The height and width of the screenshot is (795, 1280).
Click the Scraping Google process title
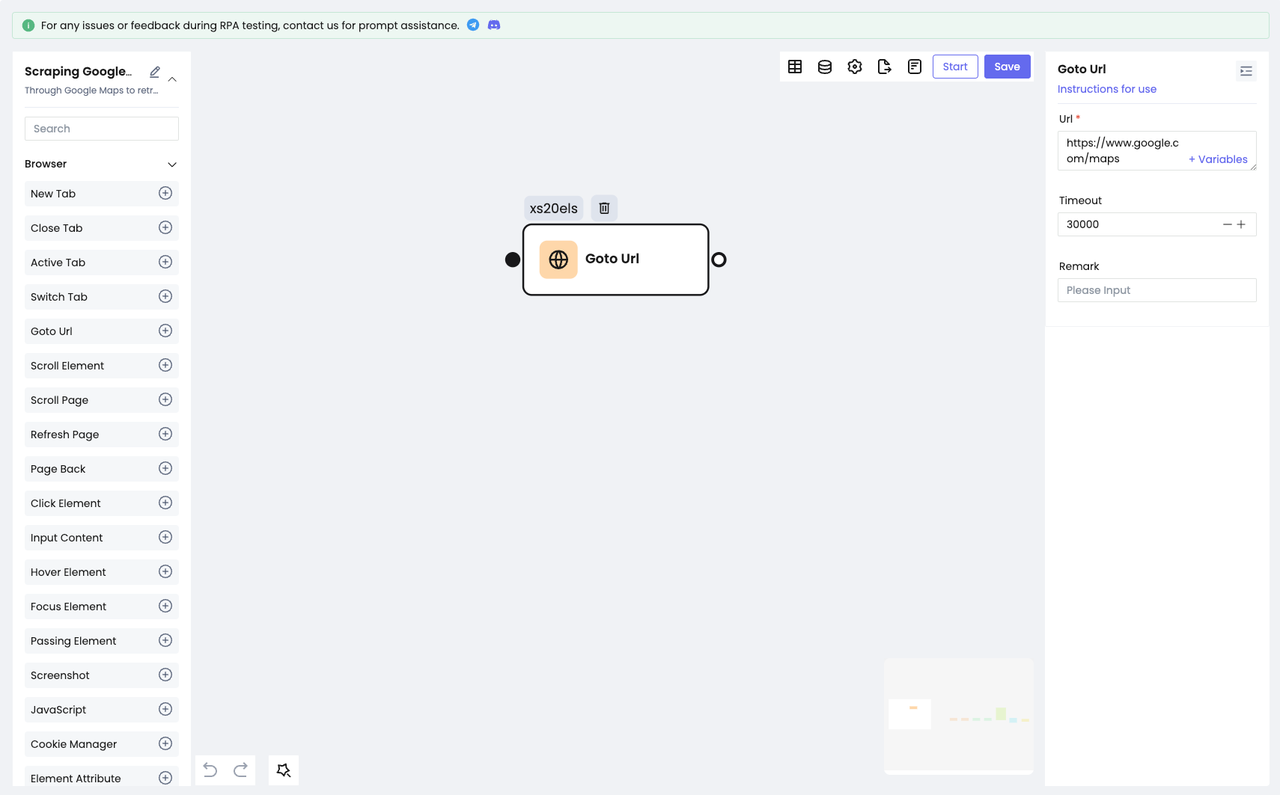pos(78,71)
